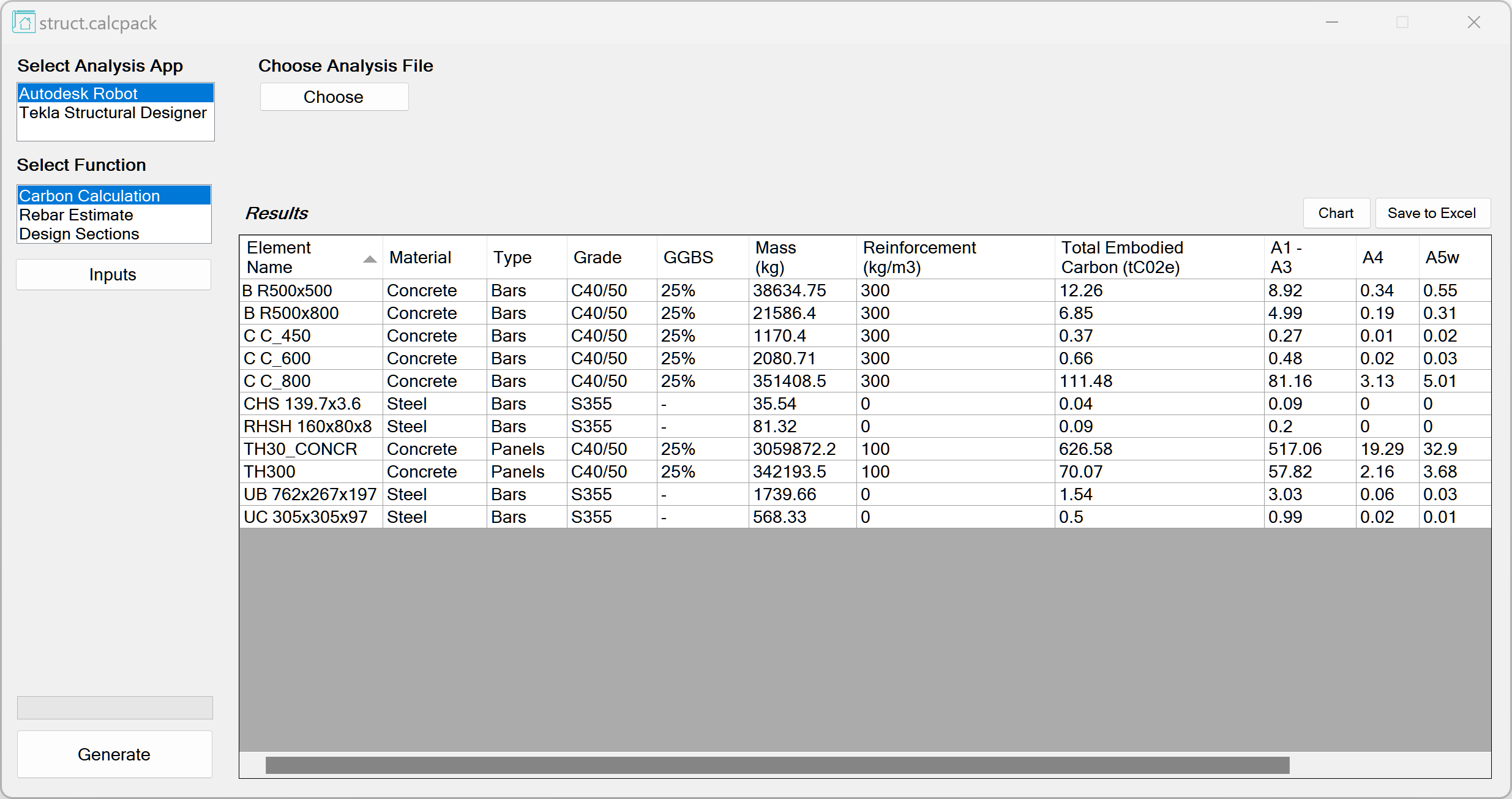Open the Inputs dialog
1512x799 pixels.
(x=113, y=275)
